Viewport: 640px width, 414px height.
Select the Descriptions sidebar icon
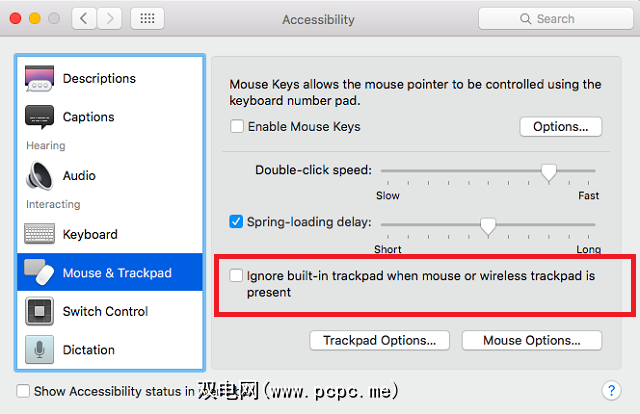click(39, 78)
